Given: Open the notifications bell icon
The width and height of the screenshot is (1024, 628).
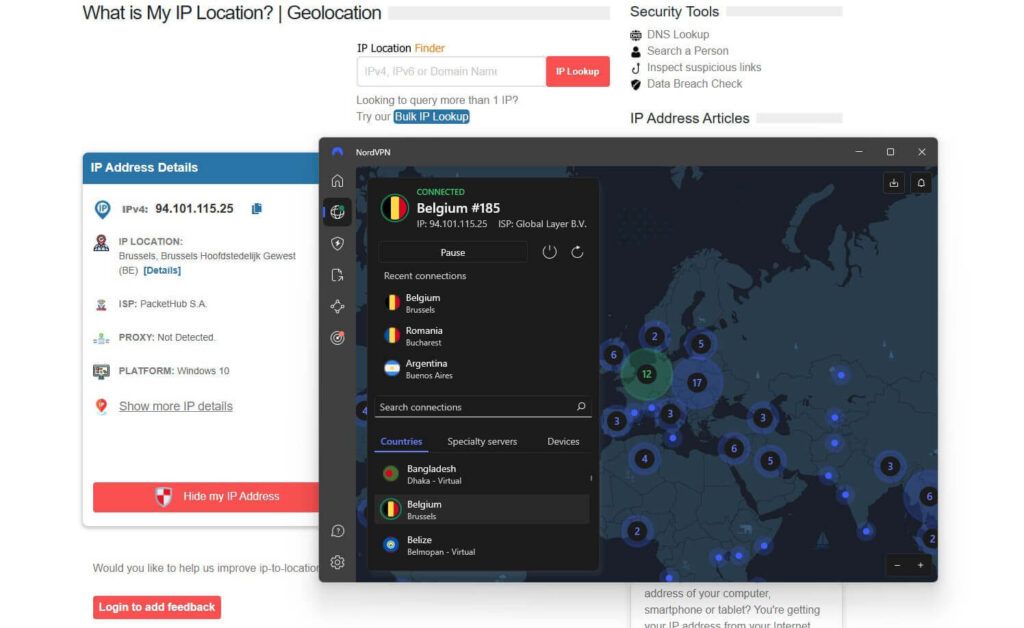Looking at the screenshot, I should point(921,183).
